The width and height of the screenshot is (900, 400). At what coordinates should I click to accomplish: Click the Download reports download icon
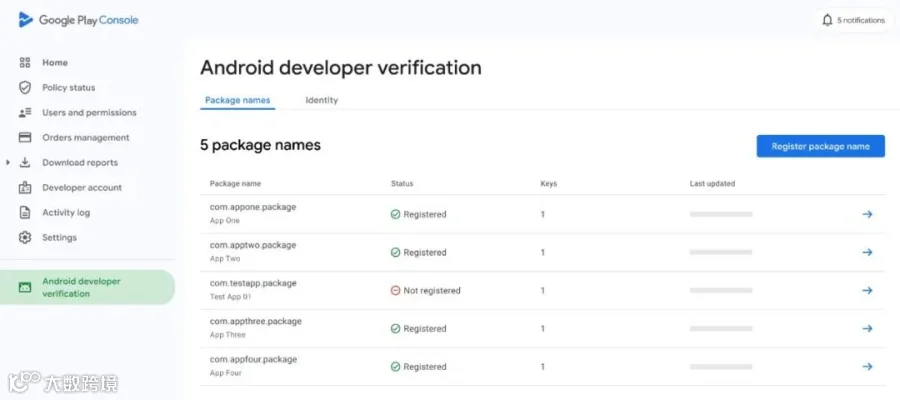coord(25,162)
